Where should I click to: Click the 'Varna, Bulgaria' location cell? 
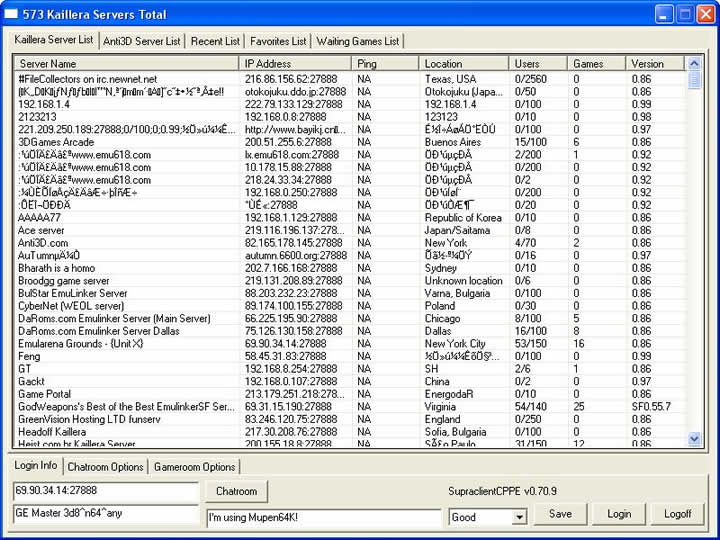click(457, 293)
